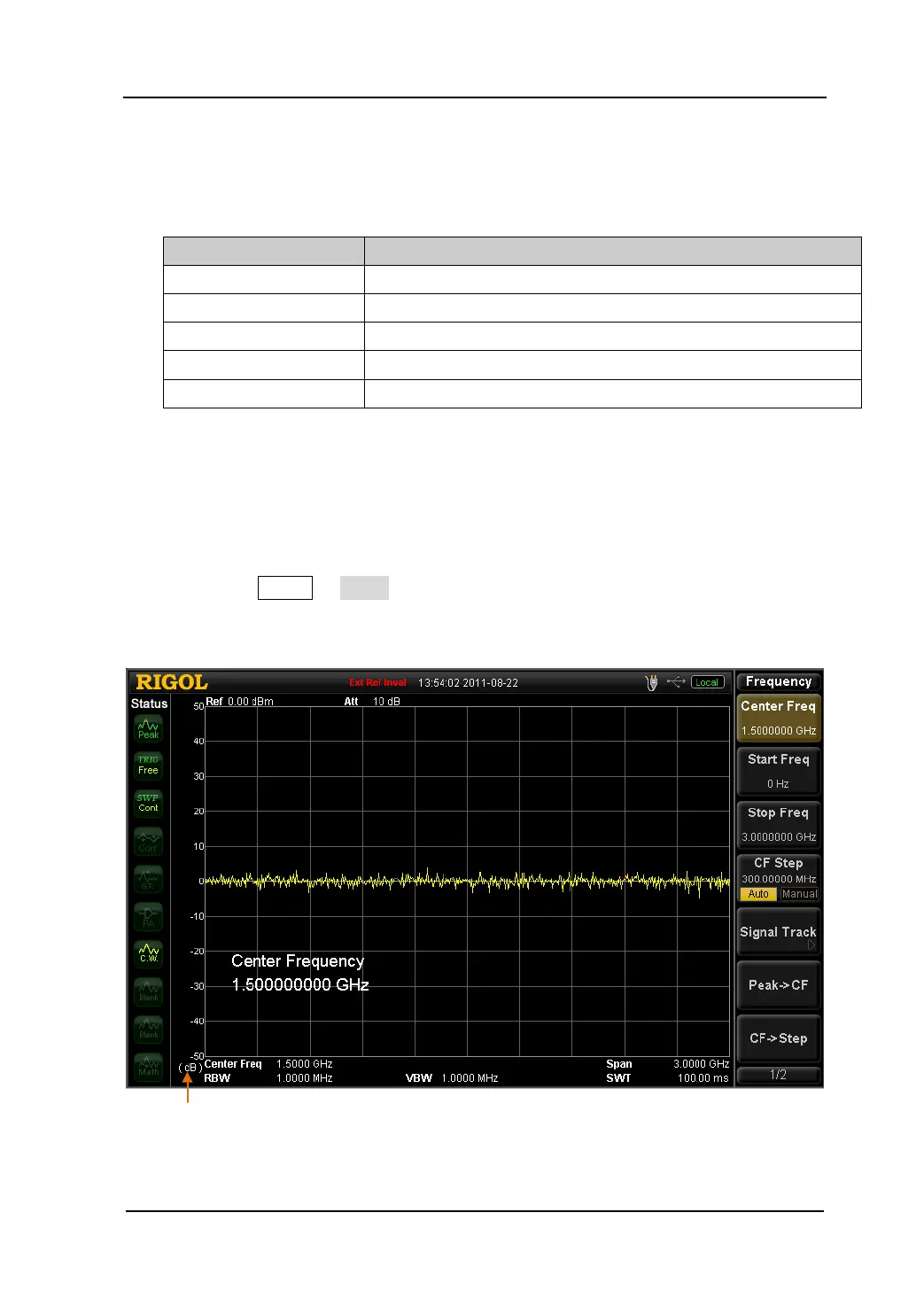The width and height of the screenshot is (924, 1306).
Task: Click the CF->Step softkey
Action: [x=779, y=1038]
